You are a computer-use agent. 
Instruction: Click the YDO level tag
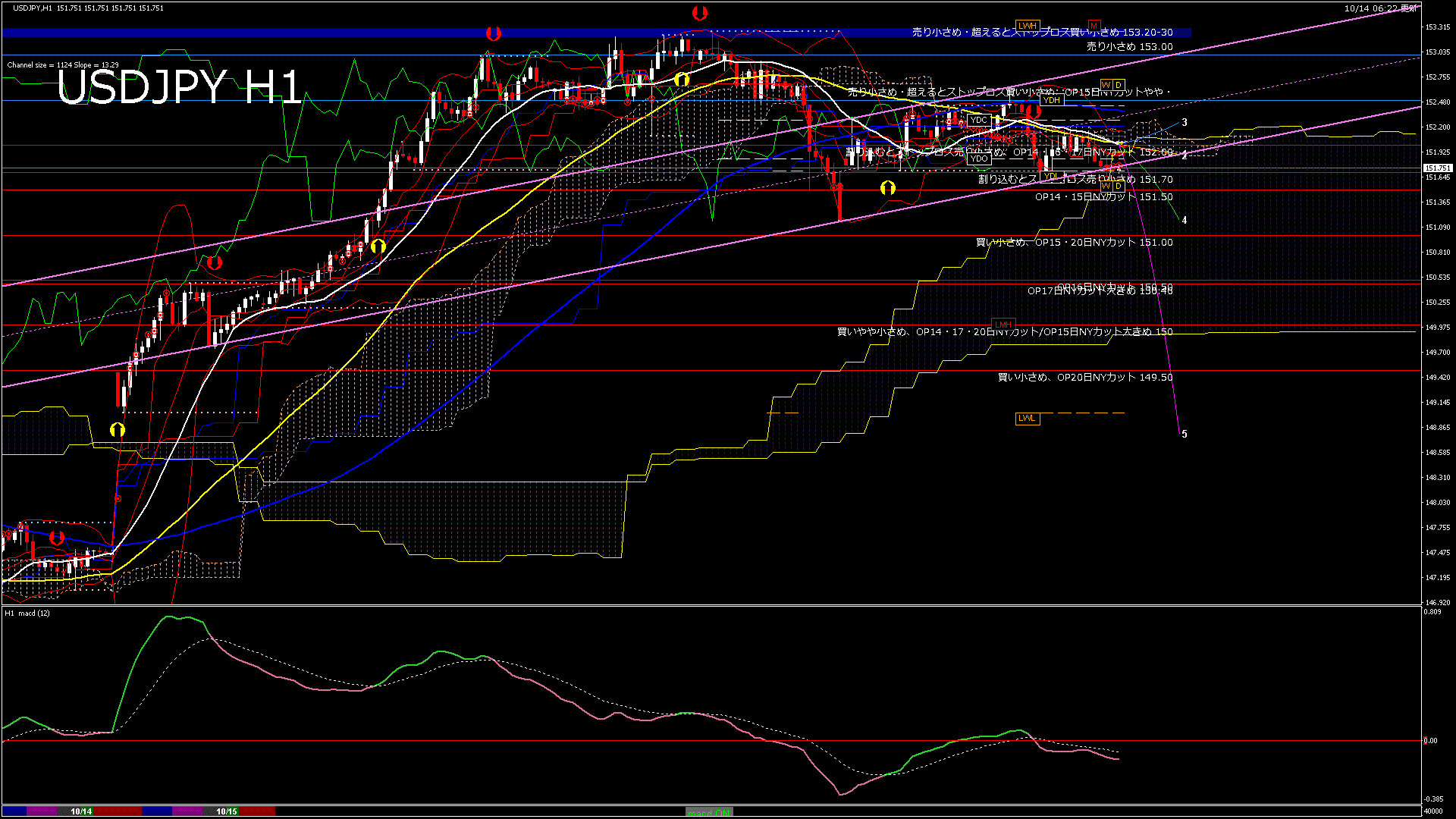(x=979, y=158)
